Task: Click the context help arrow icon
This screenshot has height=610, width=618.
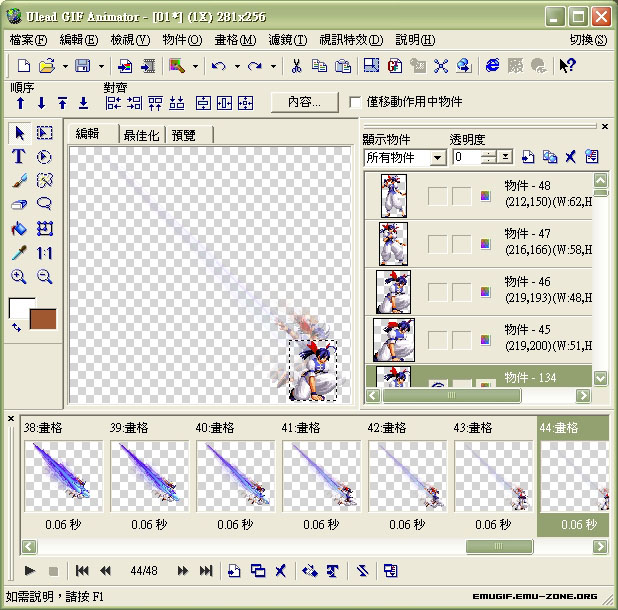Action: [568, 65]
